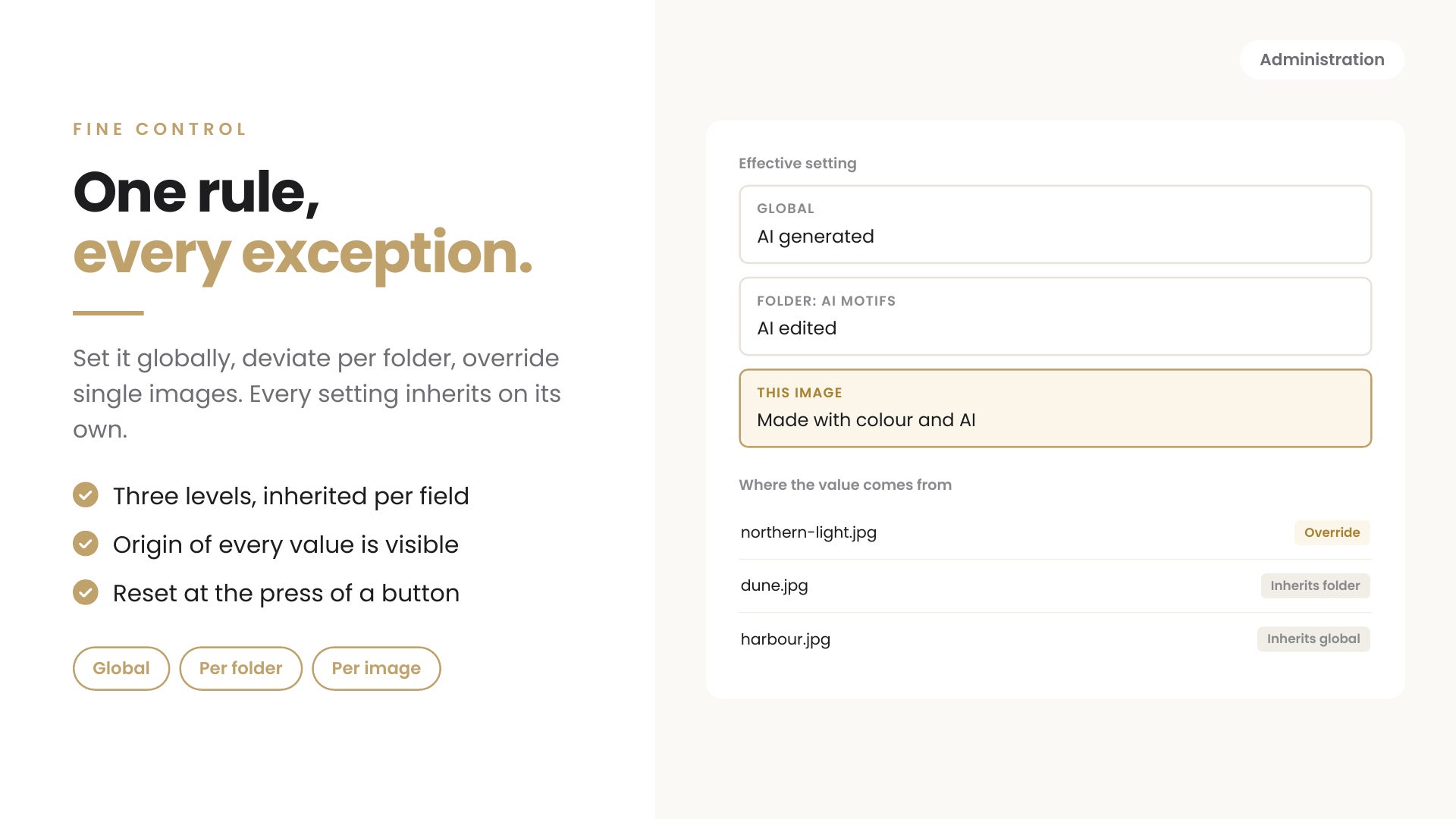Select the Per folder pill
Image resolution: width=1456 pixels, height=819 pixels.
240,668
